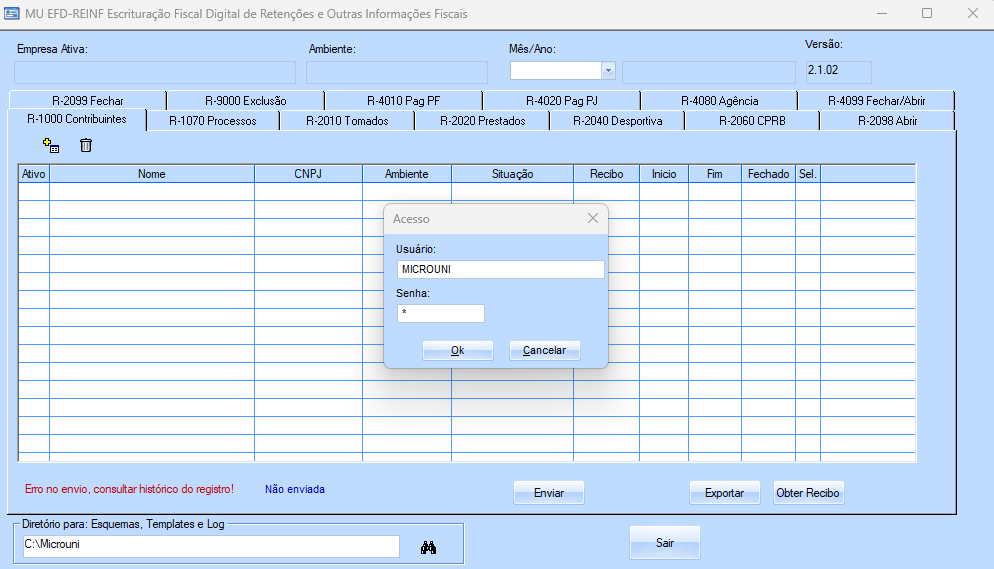994x569 pixels.
Task: Open the R-4010 Pag PF tab
Action: click(403, 101)
